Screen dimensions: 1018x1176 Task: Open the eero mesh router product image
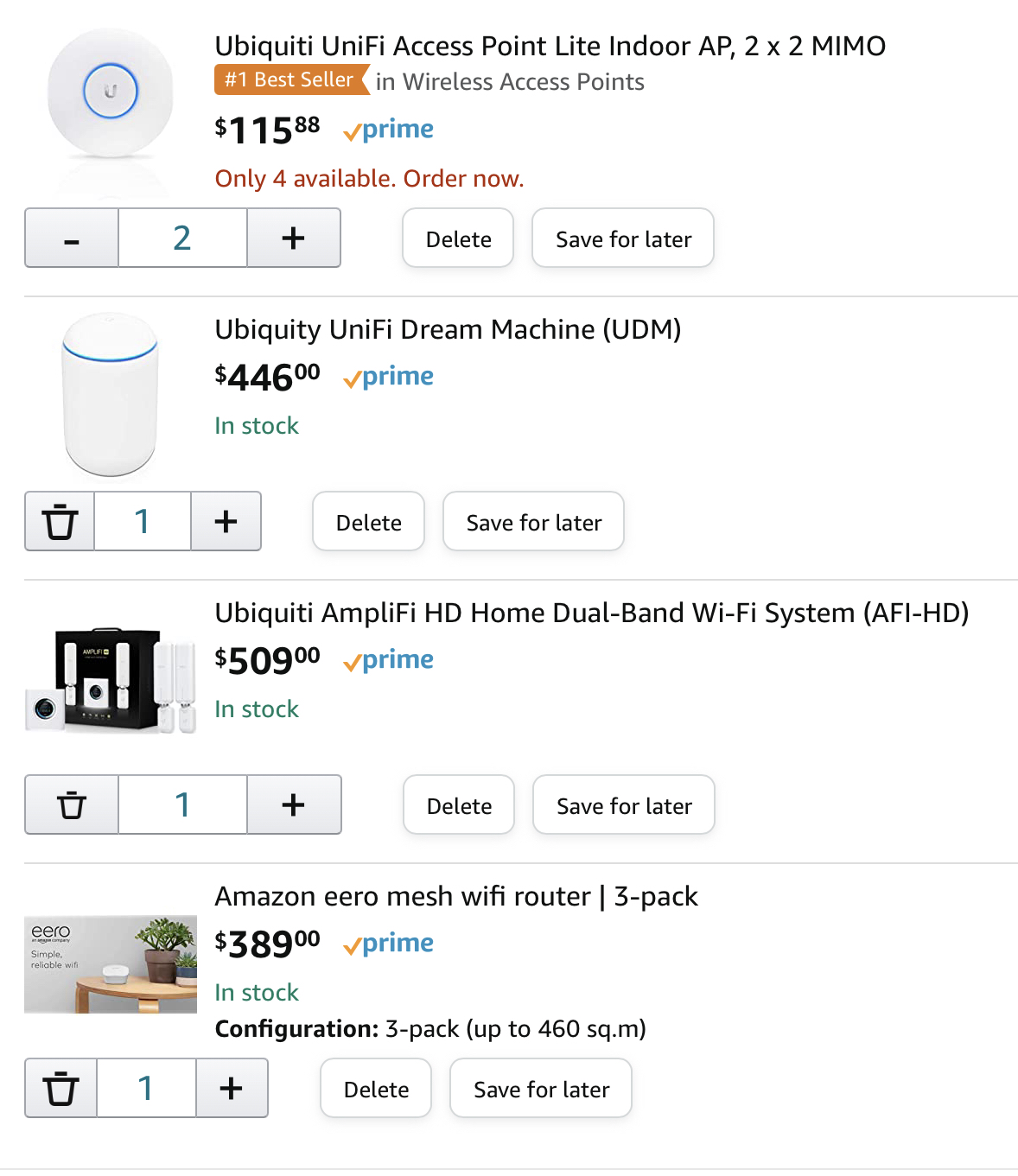[111, 963]
